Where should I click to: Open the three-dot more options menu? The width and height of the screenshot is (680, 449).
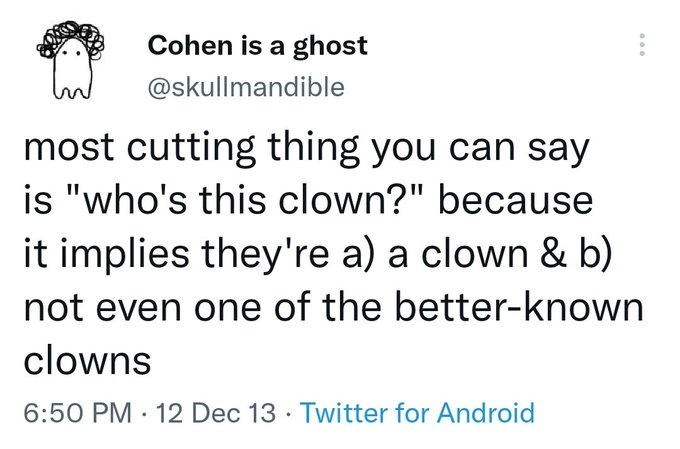[x=643, y=44]
